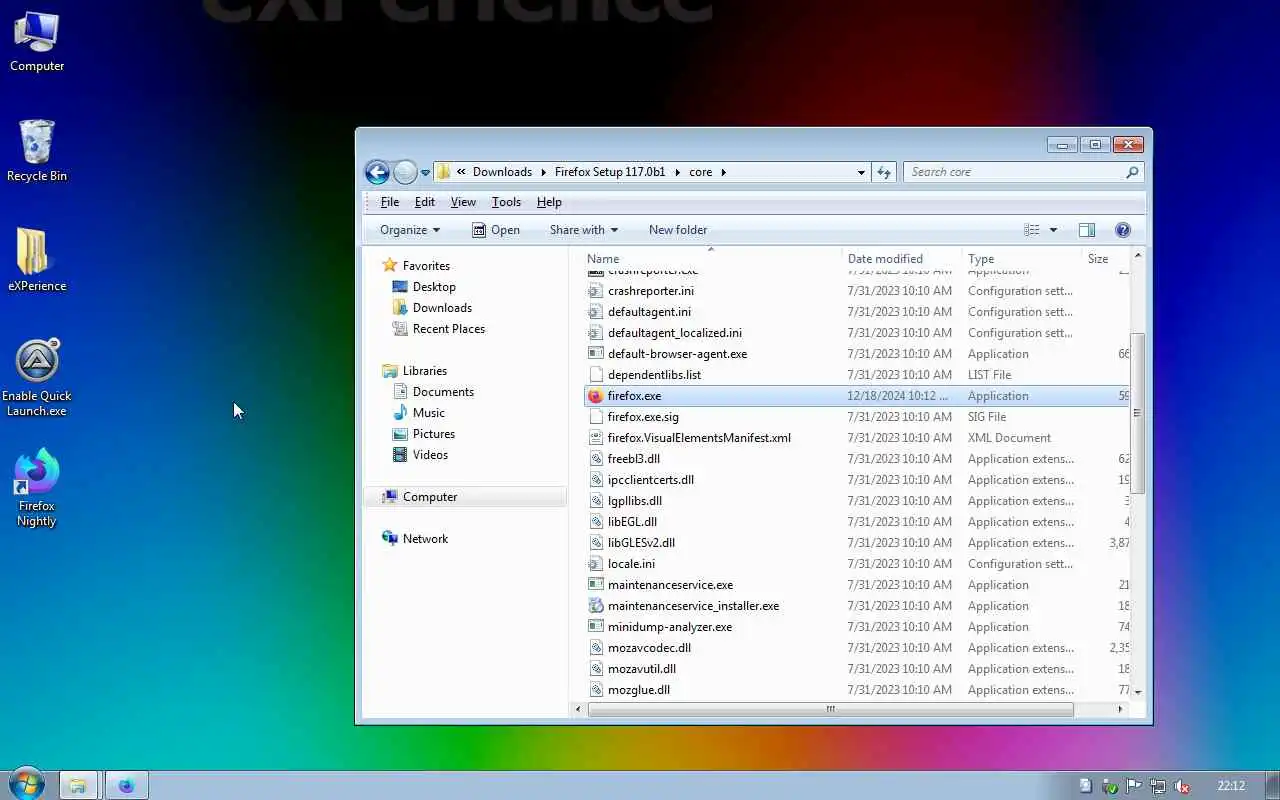Expand the Share with dropdown
This screenshot has width=1280, height=800.
click(x=584, y=230)
